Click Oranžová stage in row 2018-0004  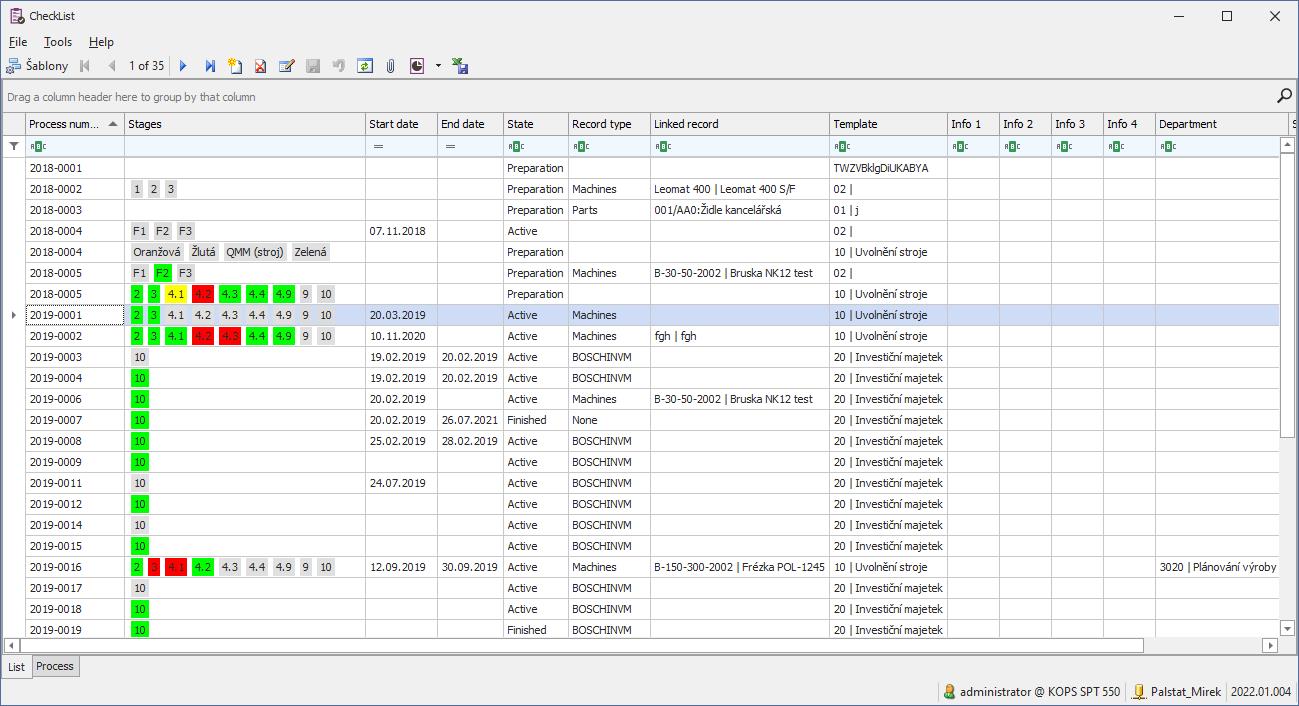(157, 252)
